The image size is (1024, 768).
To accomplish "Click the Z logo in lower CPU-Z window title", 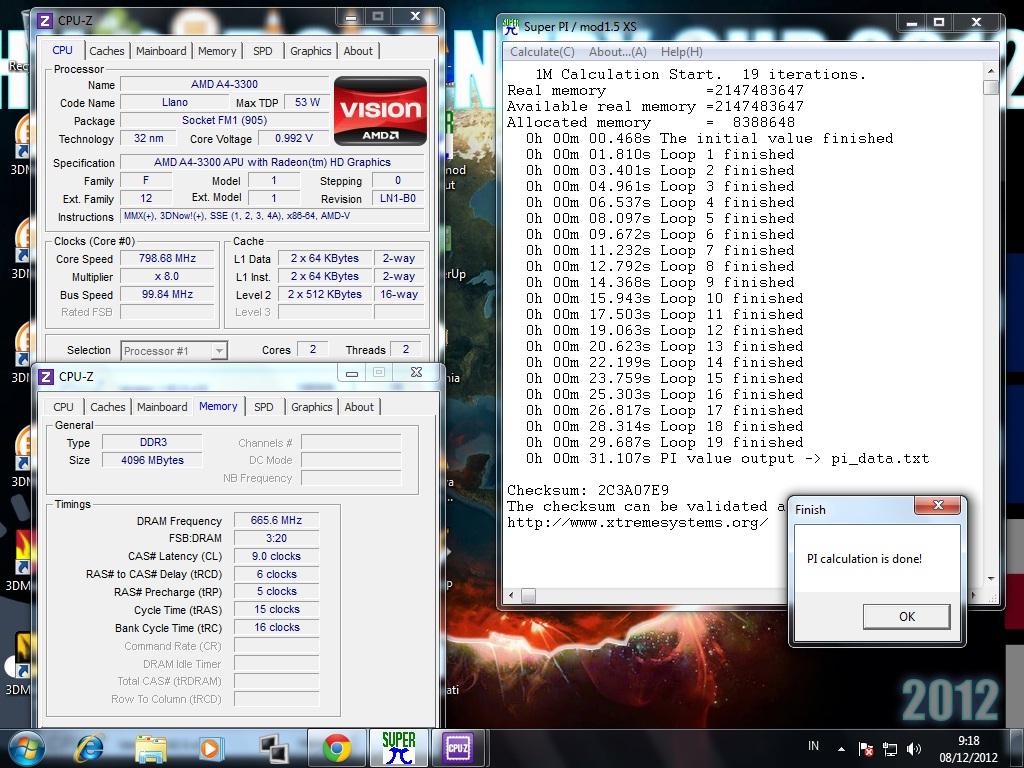I will click(46, 377).
